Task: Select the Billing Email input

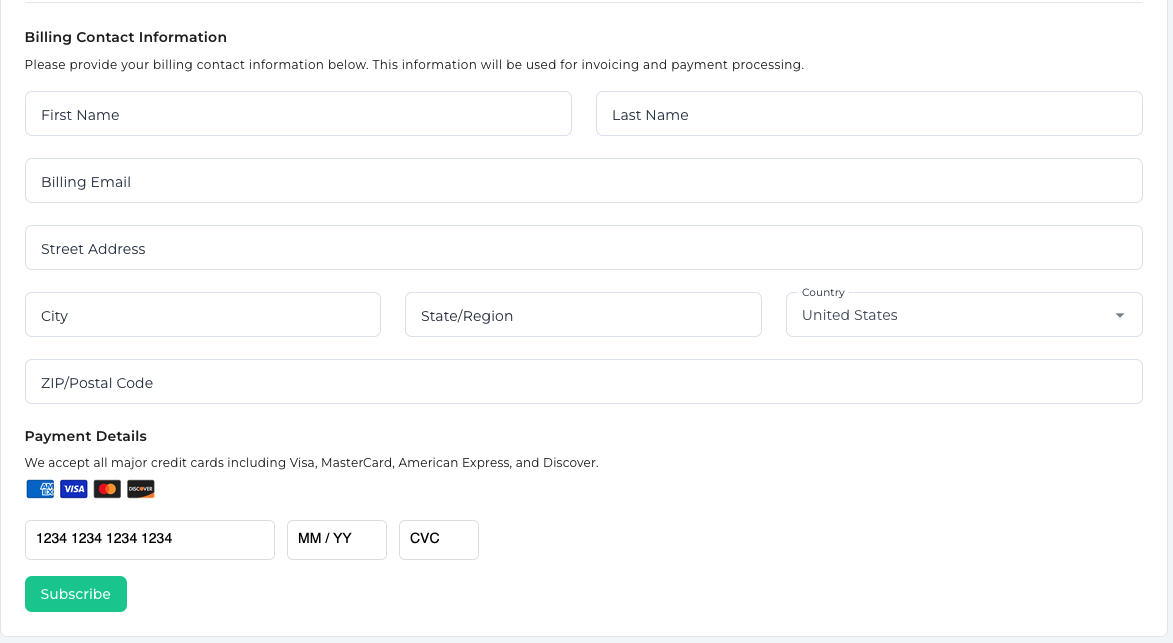Action: pos(583,181)
